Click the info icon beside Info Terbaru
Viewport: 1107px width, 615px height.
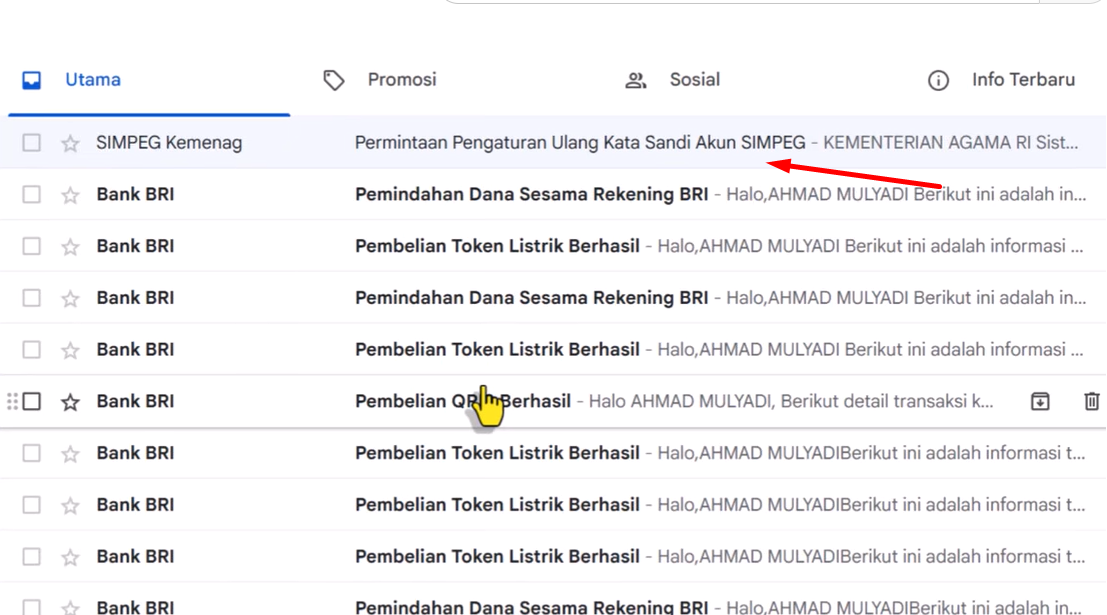pos(938,80)
